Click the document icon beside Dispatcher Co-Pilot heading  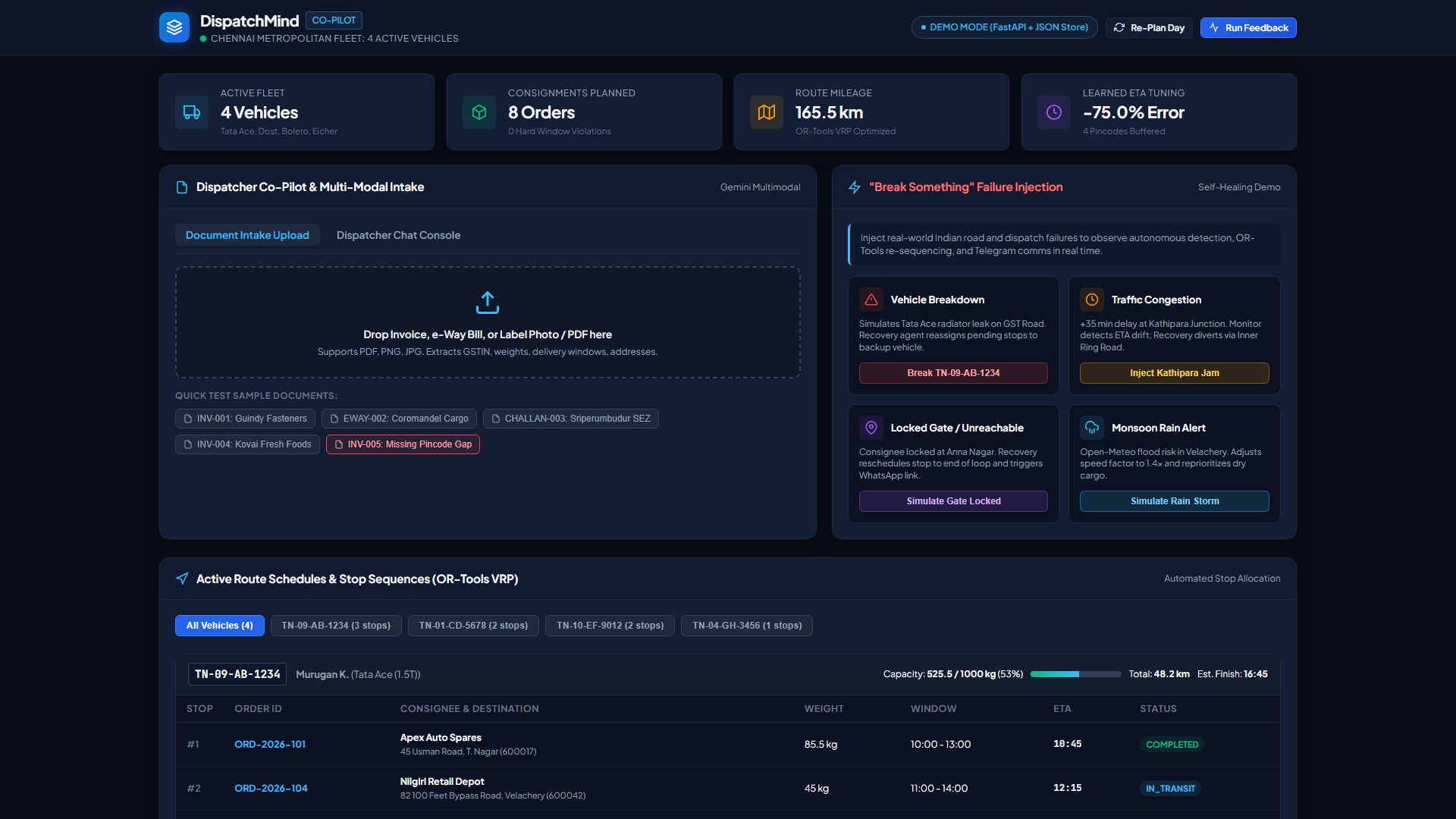click(182, 187)
